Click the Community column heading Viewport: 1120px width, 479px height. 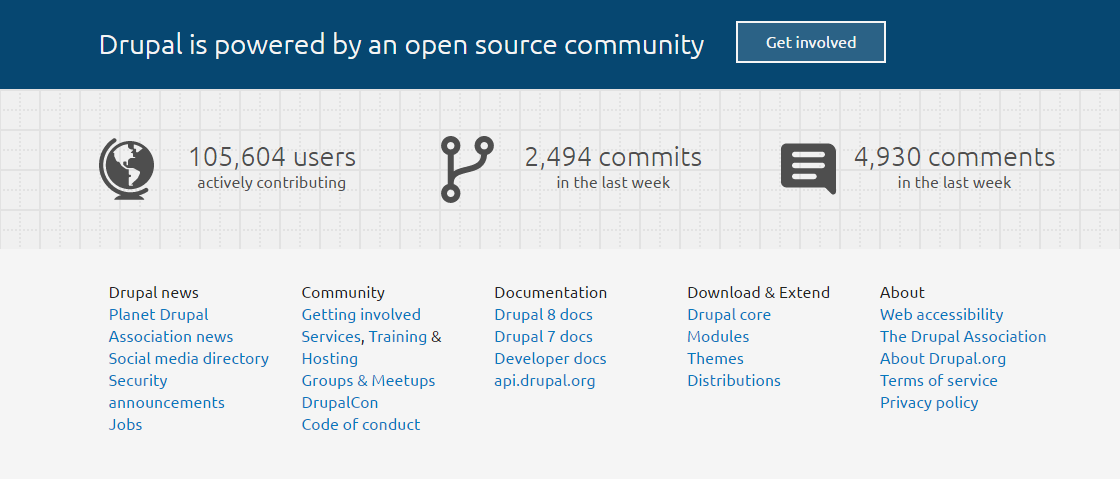coord(343,293)
